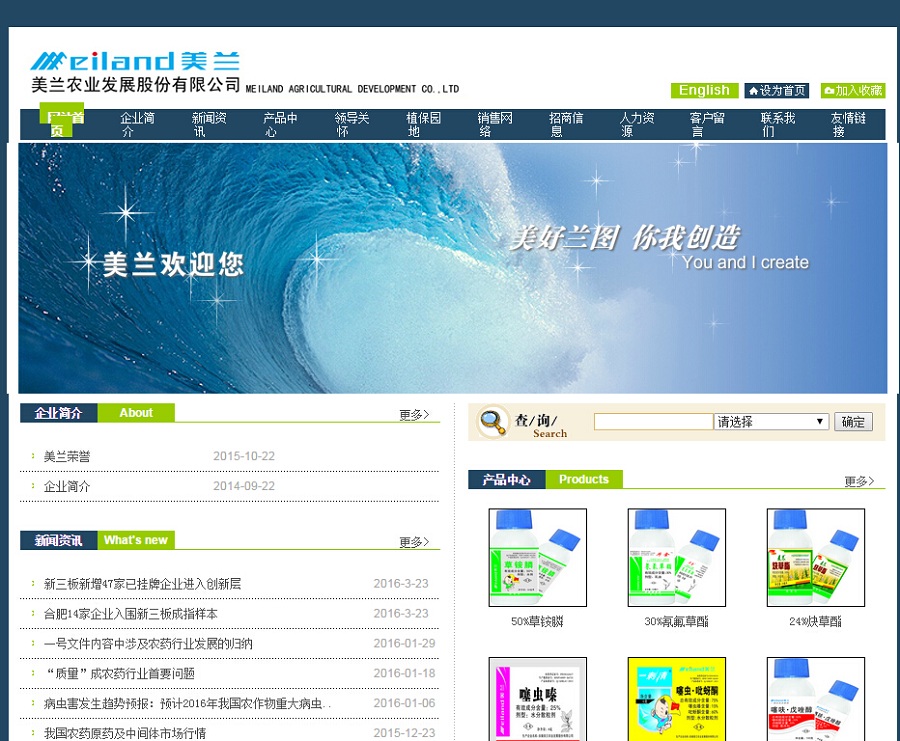Screen dimensions: 900x741
Task: Open 30%氰氟草酯 product thumbnail
Action: pos(677,557)
